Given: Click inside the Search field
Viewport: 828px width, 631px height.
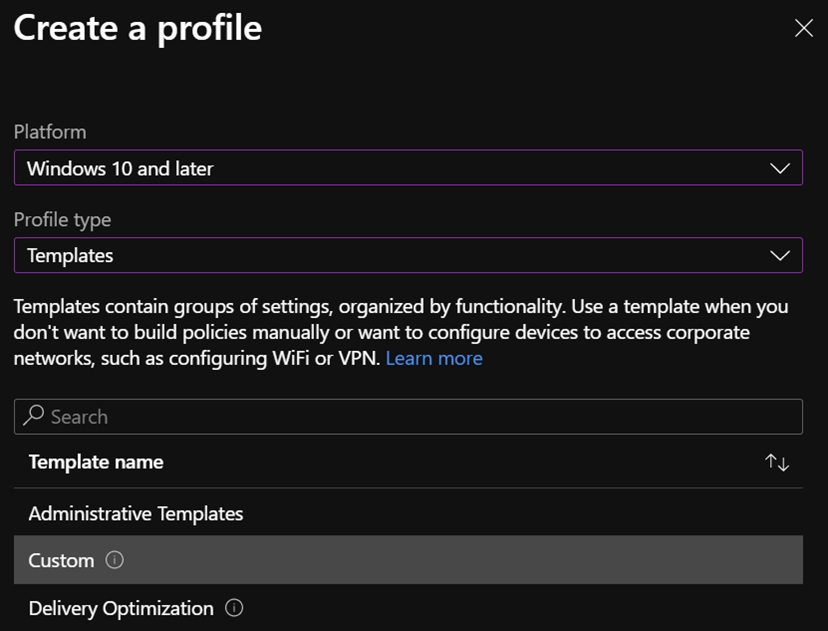Looking at the screenshot, I should click(x=300, y=416).
